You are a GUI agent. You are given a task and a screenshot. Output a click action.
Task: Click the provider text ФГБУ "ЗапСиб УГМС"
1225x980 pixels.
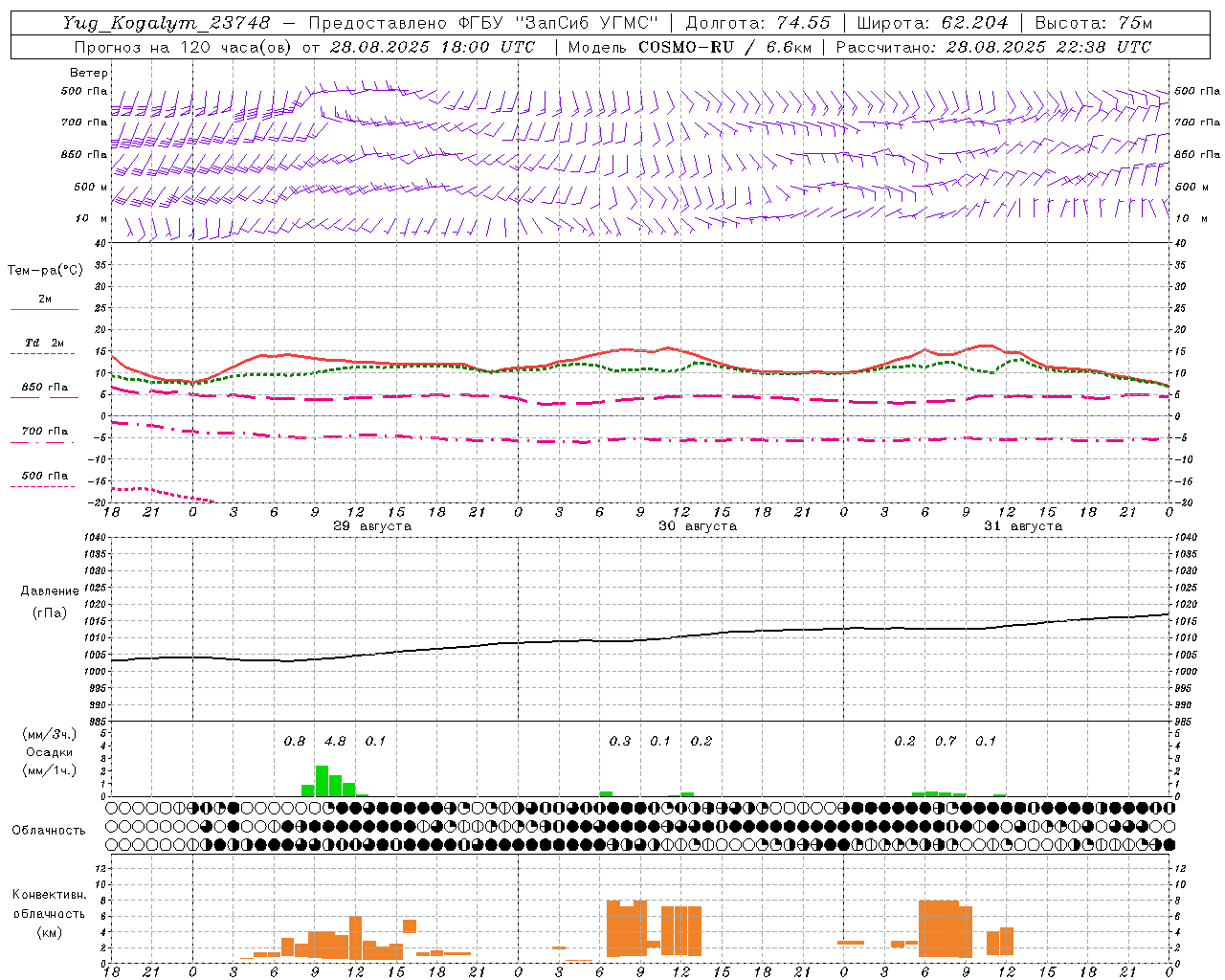557,23
